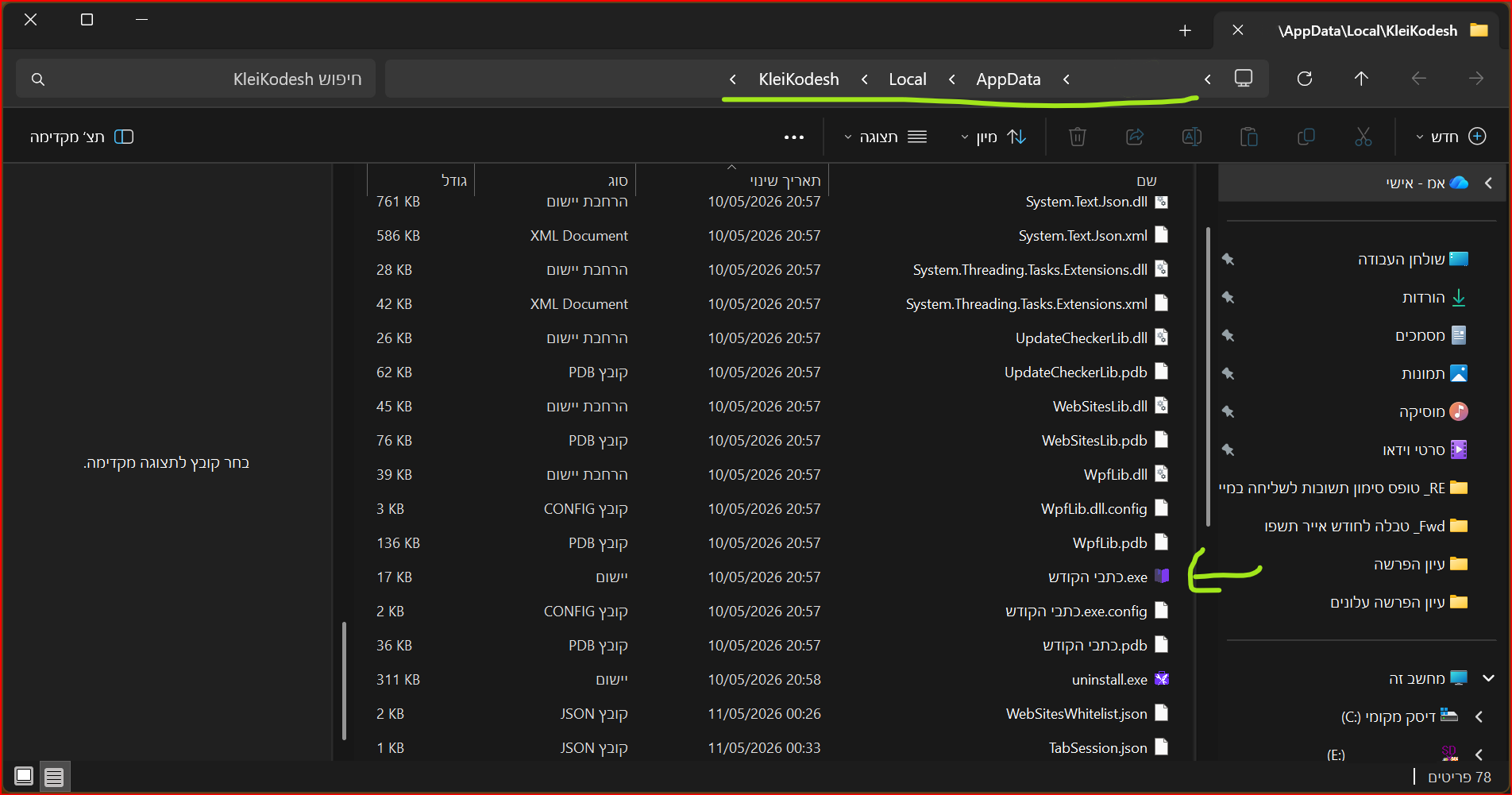The height and width of the screenshot is (795, 1512).
Task: Click the purple book icon of כתבי הקודש.exe
Action: point(1162,577)
